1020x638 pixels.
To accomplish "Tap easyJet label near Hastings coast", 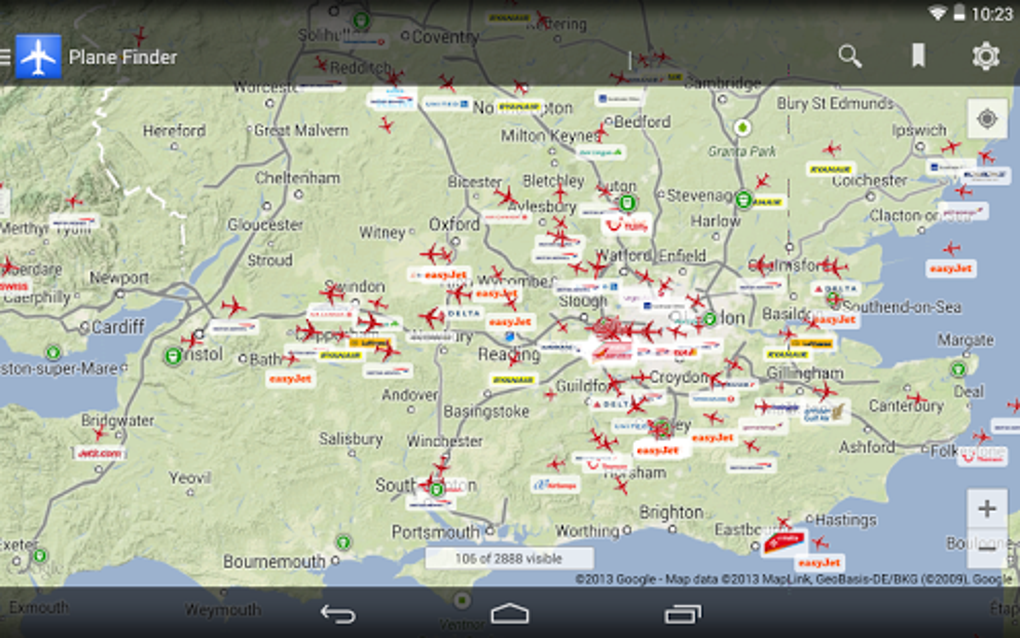I will point(819,563).
